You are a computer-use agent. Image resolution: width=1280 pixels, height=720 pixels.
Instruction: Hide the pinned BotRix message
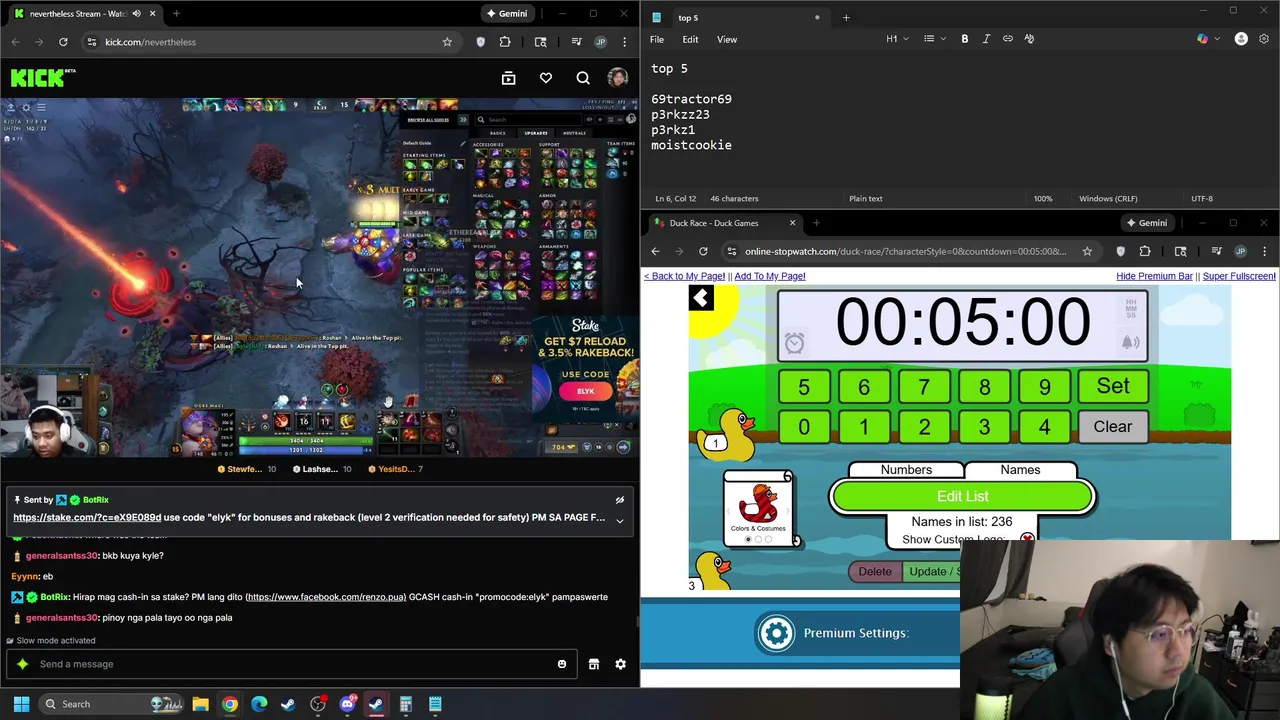click(620, 500)
